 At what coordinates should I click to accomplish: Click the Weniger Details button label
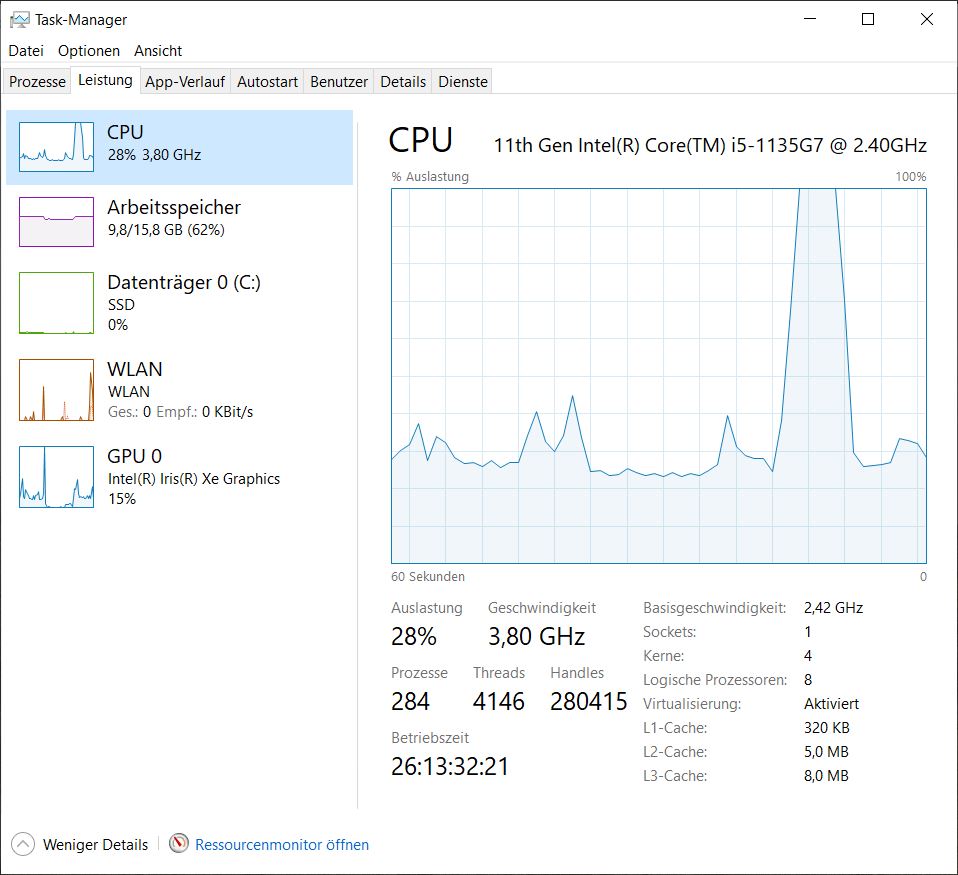(x=95, y=844)
